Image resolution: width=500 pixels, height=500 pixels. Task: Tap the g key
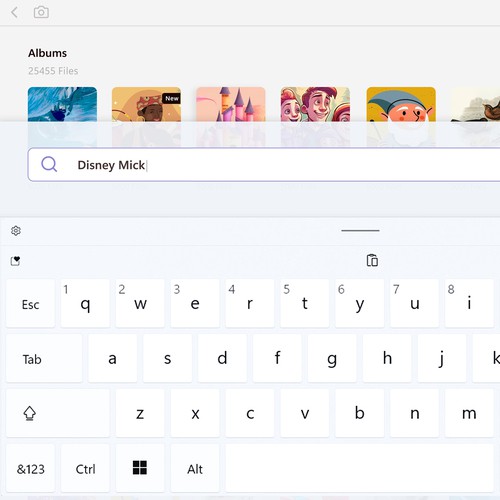332,358
